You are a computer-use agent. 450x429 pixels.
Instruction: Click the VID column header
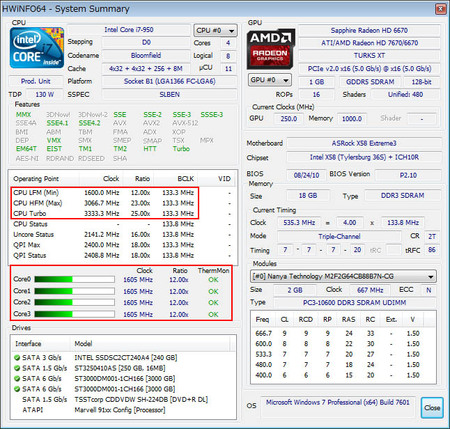pyautogui.click(x=215, y=179)
